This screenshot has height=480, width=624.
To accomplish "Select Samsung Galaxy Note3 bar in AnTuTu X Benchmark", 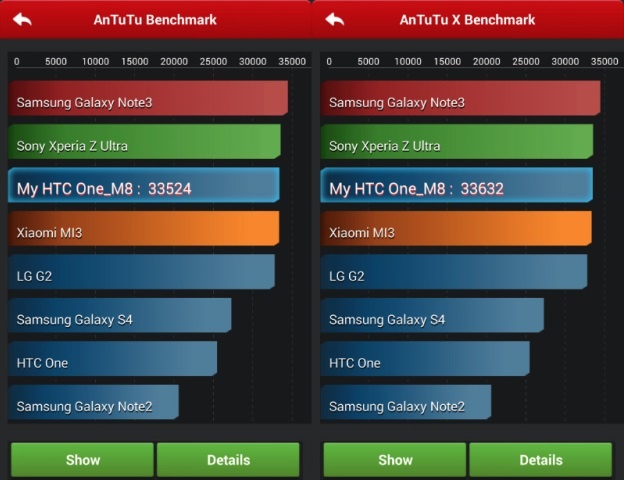I will point(460,98).
